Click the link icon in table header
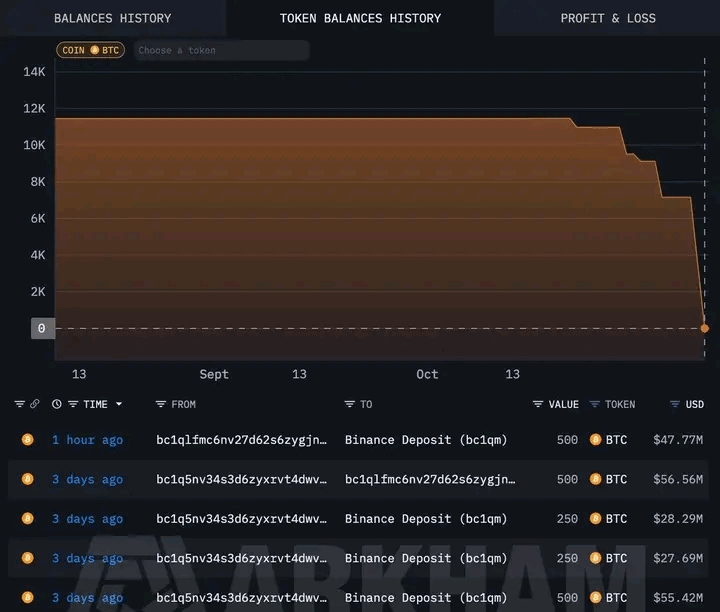Screen dimensions: 720x612 coord(35,404)
